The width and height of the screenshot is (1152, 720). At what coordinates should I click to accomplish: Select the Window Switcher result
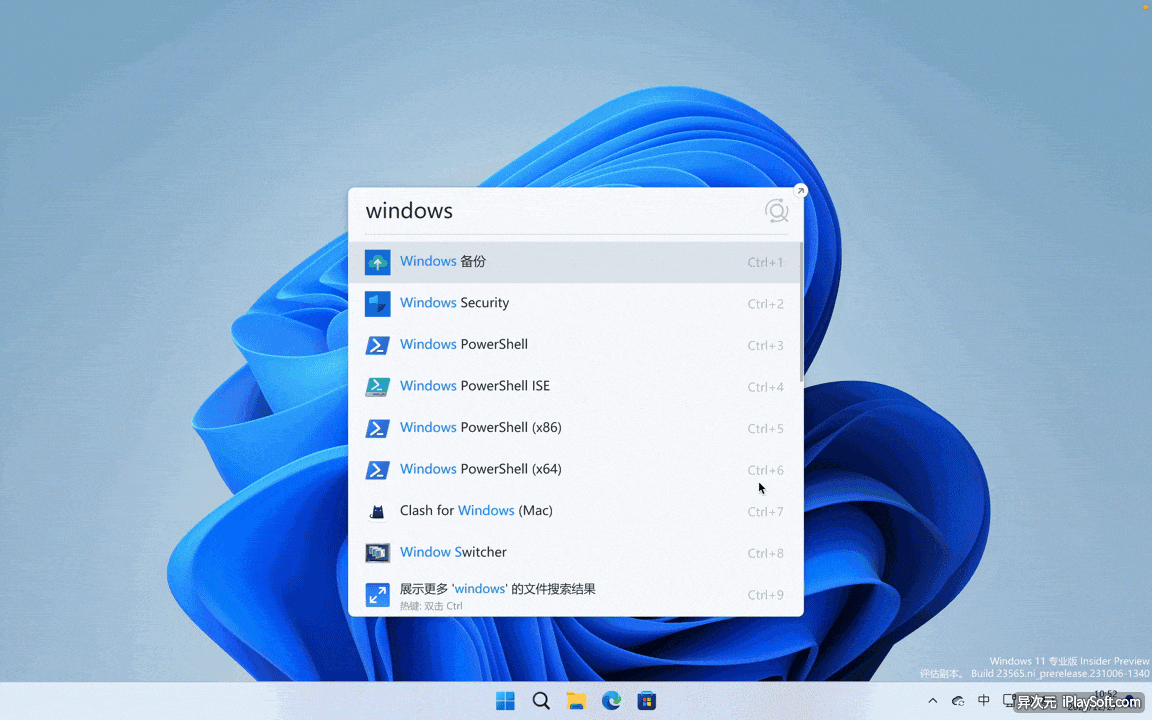click(x=575, y=552)
